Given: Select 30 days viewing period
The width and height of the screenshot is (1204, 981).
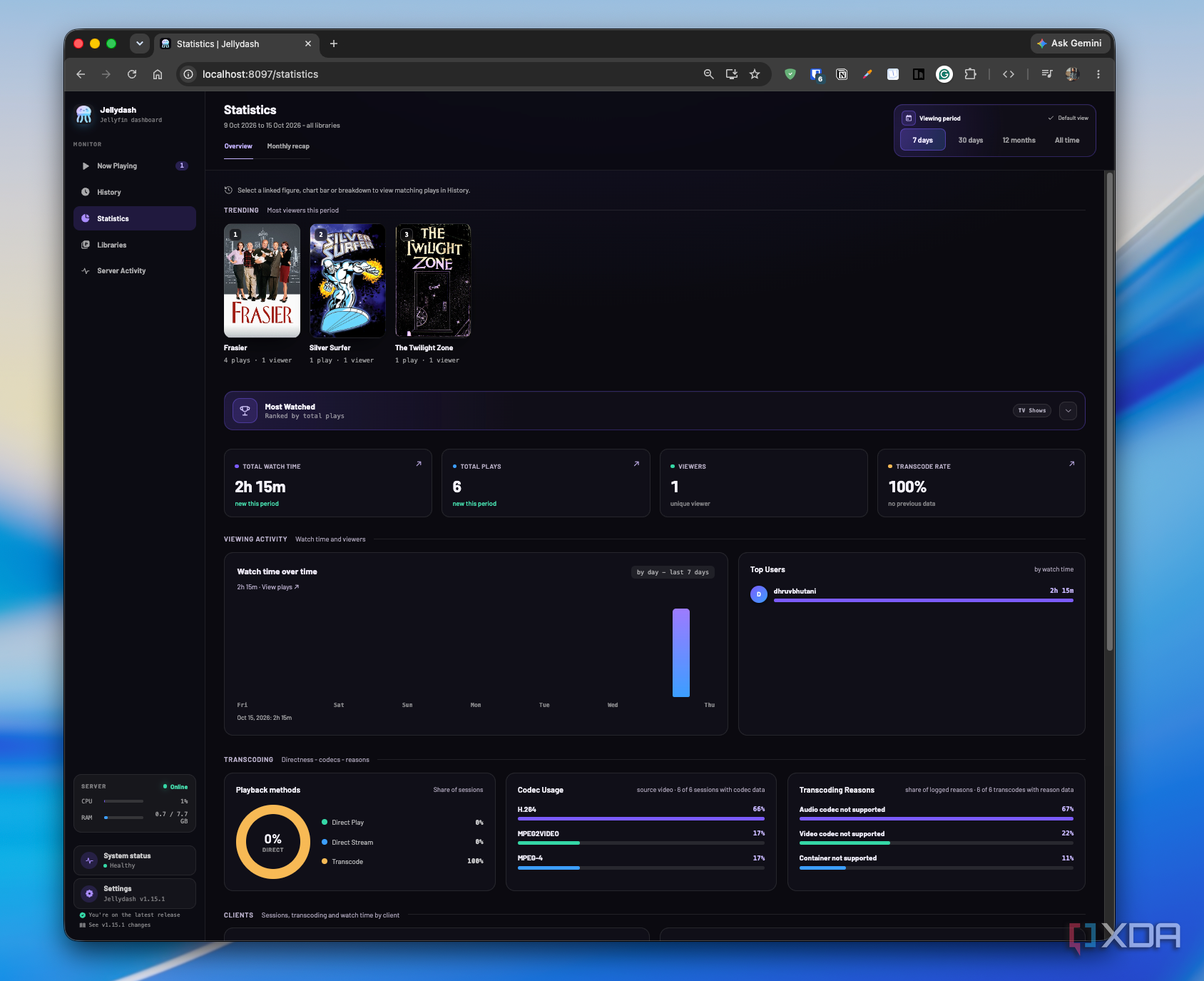Looking at the screenshot, I should pyautogui.click(x=970, y=140).
